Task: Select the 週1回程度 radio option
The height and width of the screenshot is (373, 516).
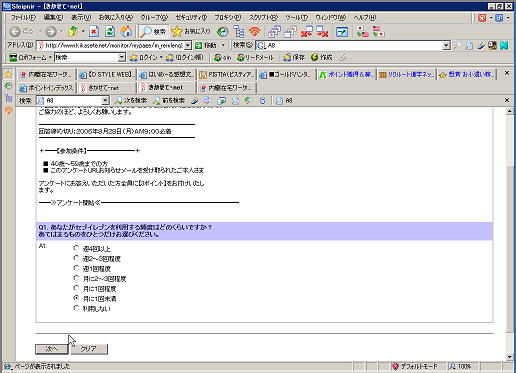Action: [x=76, y=268]
